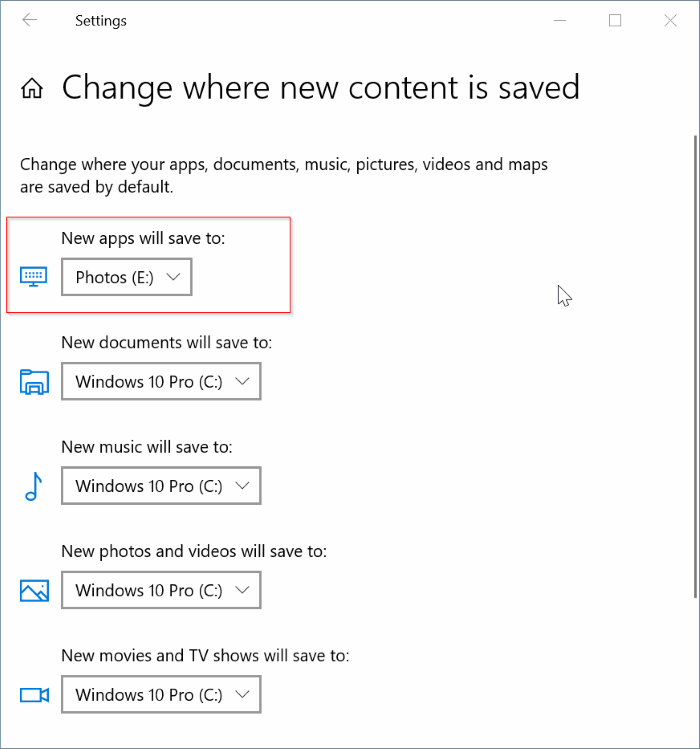Open new photos and videos drive dropdown

(161, 590)
